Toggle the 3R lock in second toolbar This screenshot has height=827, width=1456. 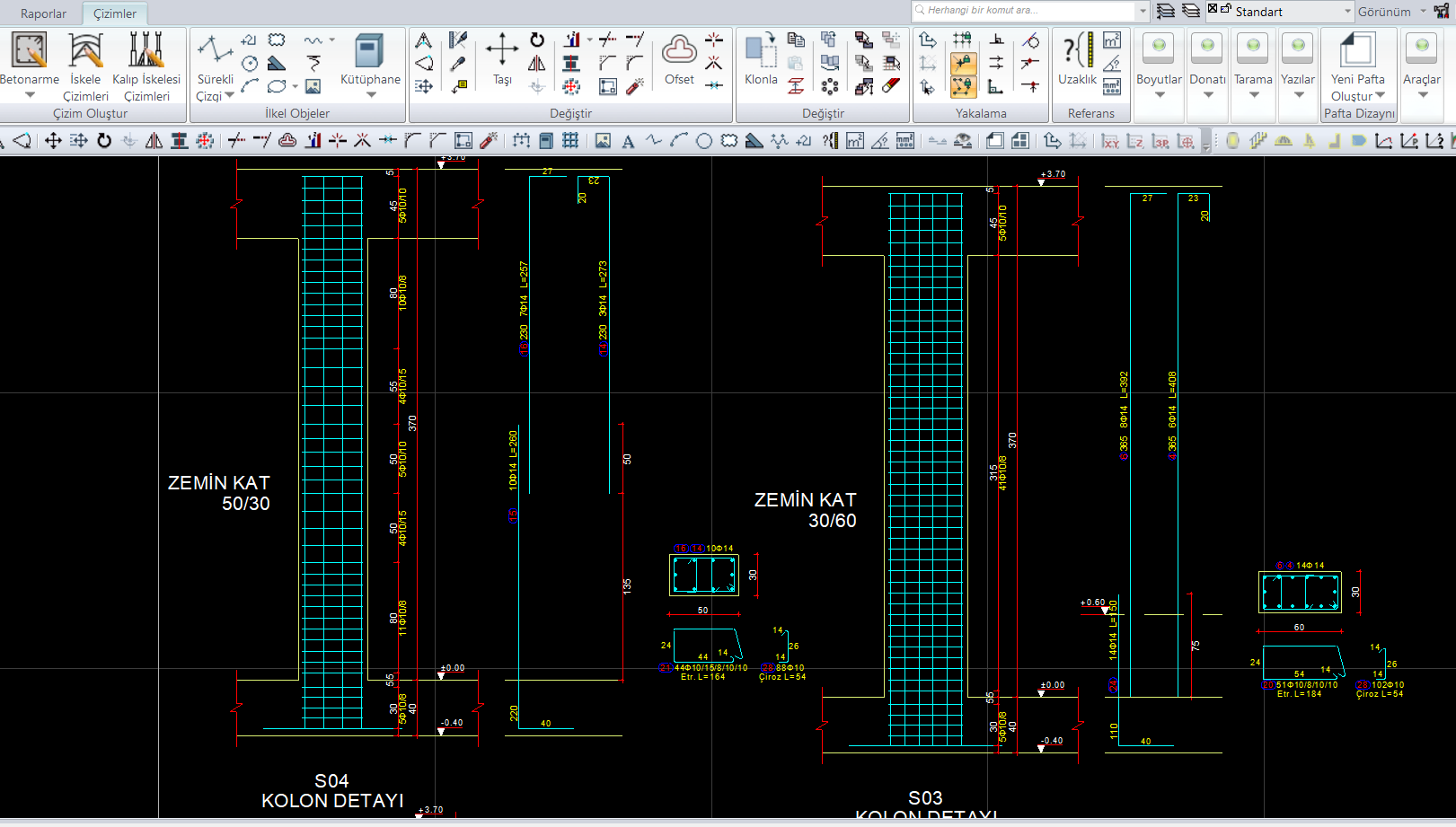point(1160,141)
